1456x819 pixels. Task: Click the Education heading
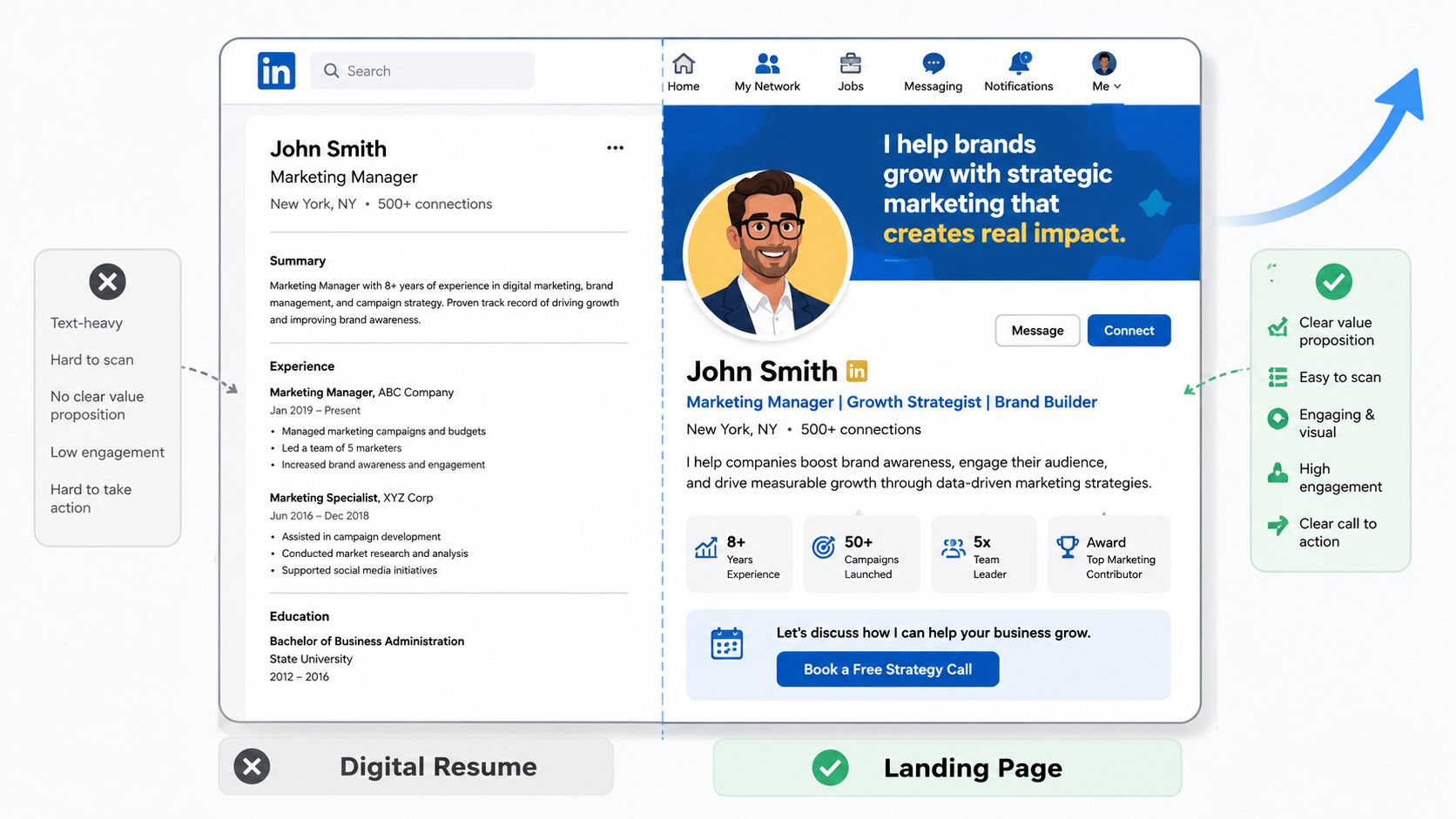click(x=300, y=616)
